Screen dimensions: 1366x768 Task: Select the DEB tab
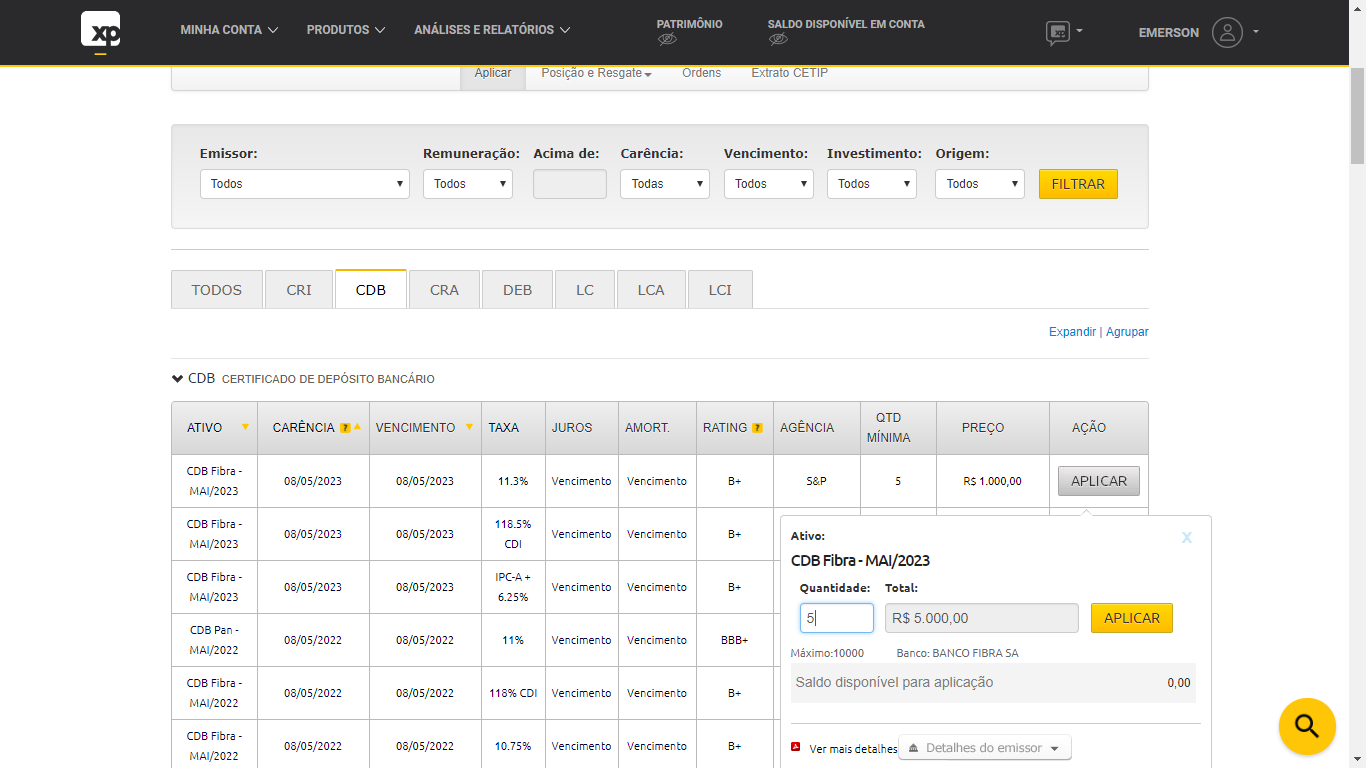pyautogui.click(x=517, y=289)
